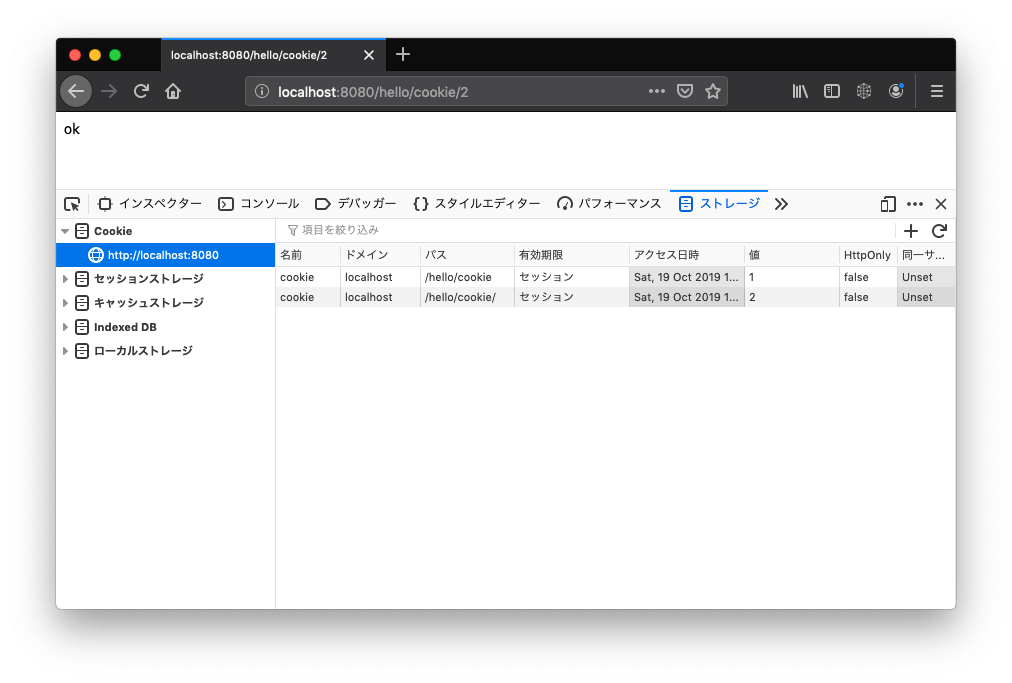Go back with the back arrow button
This screenshot has height=683, width=1012.
pos(76,91)
